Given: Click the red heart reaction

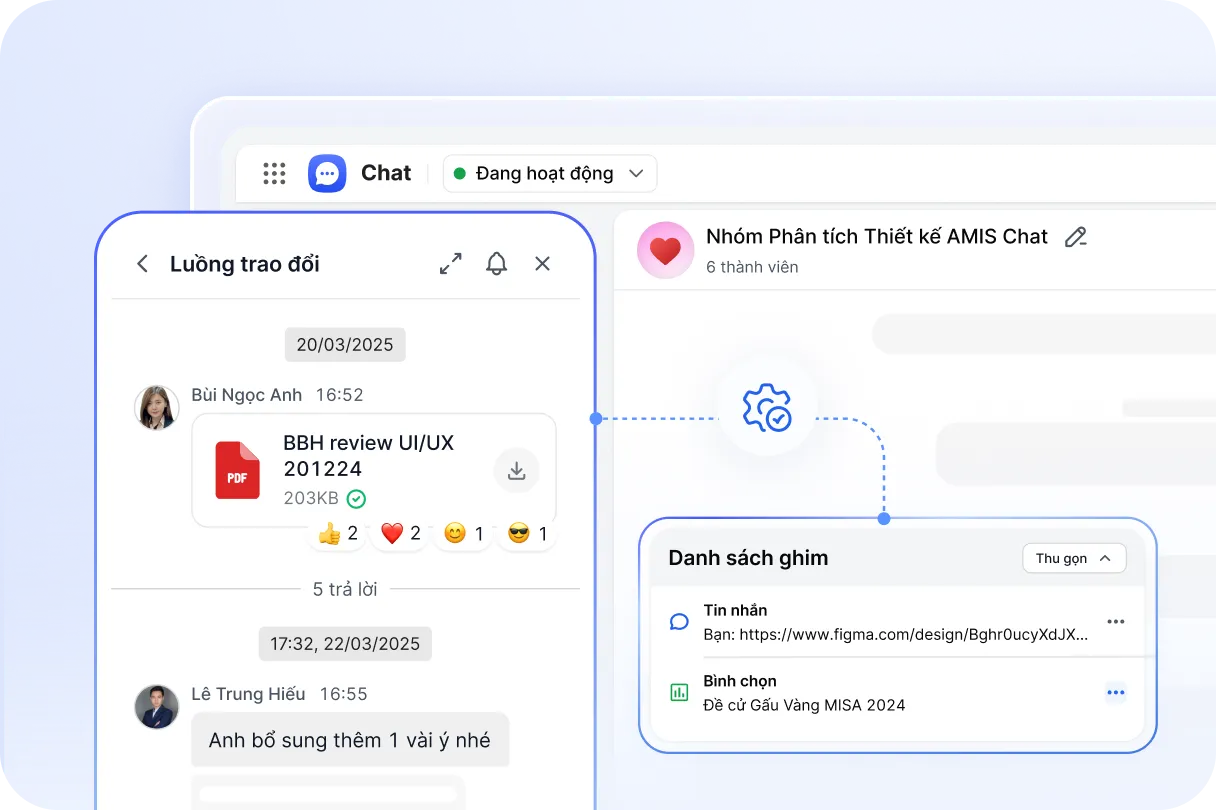Looking at the screenshot, I should pos(400,534).
